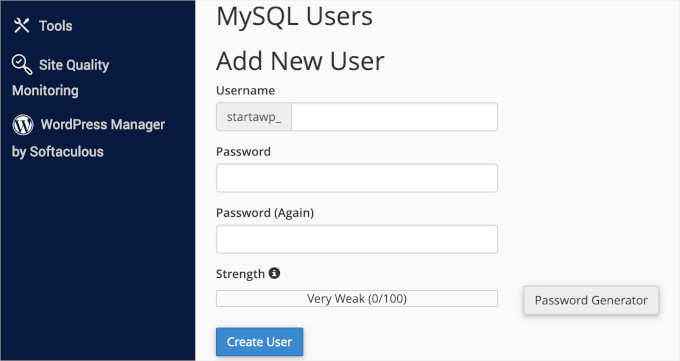Screen dimensions: 680x361
Task: Click the Password (Again) label
Action: pos(265,213)
